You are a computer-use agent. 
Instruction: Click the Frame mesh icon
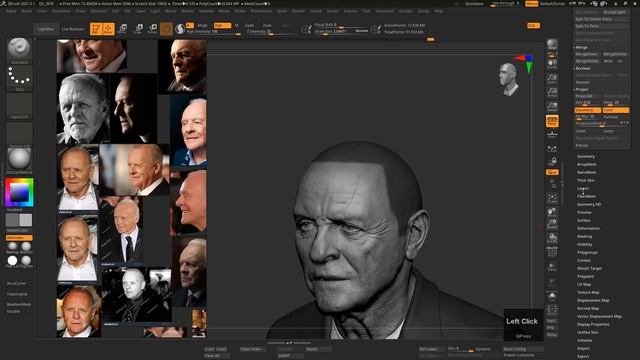(x=552, y=198)
